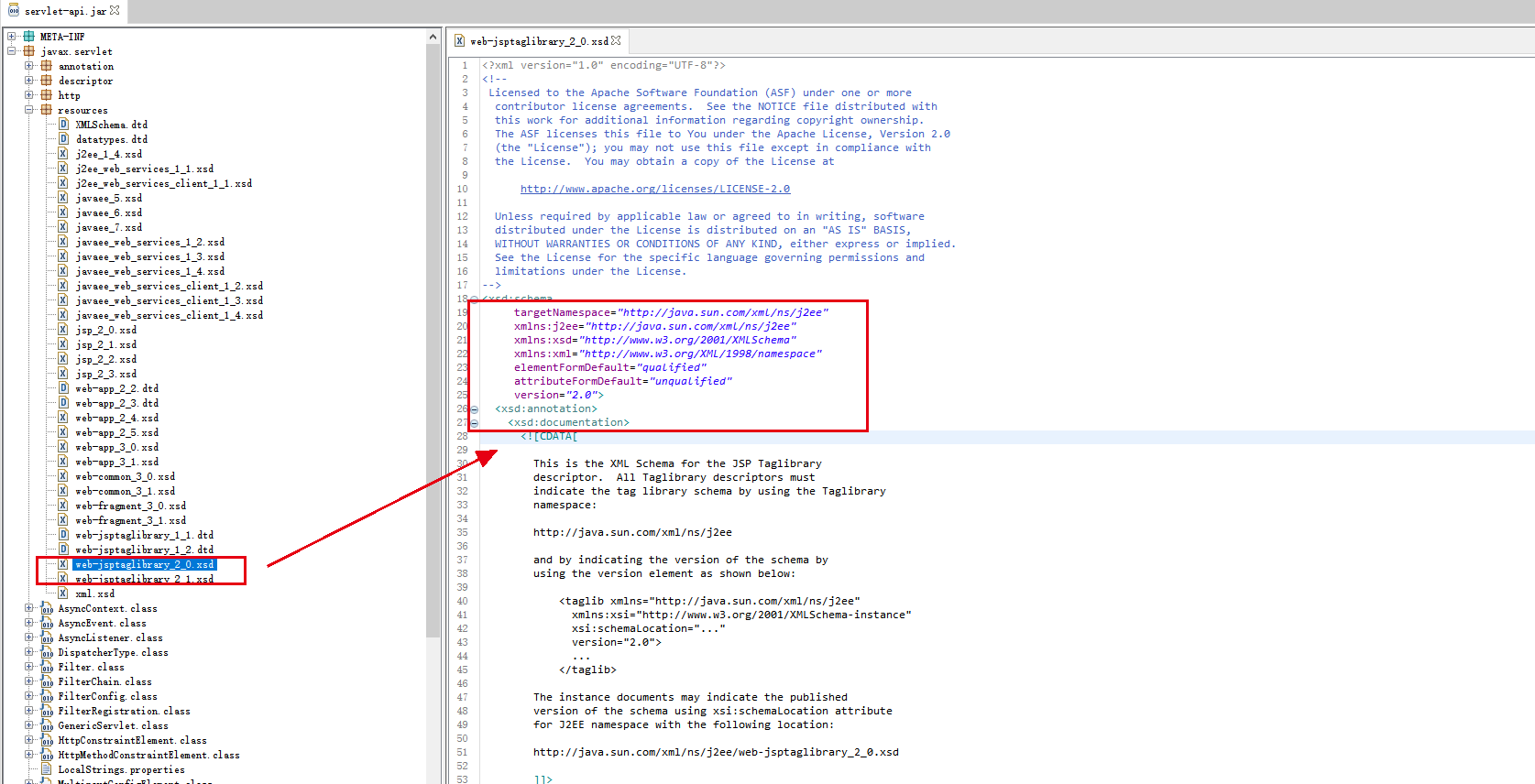This screenshot has height=784, width=1535.
Task: Click the targetNamespace attribute text on line 19
Action: coord(671,312)
